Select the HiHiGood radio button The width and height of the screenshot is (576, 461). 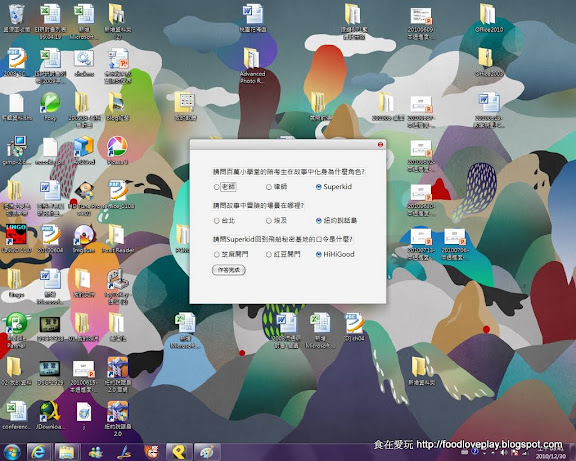(335, 254)
